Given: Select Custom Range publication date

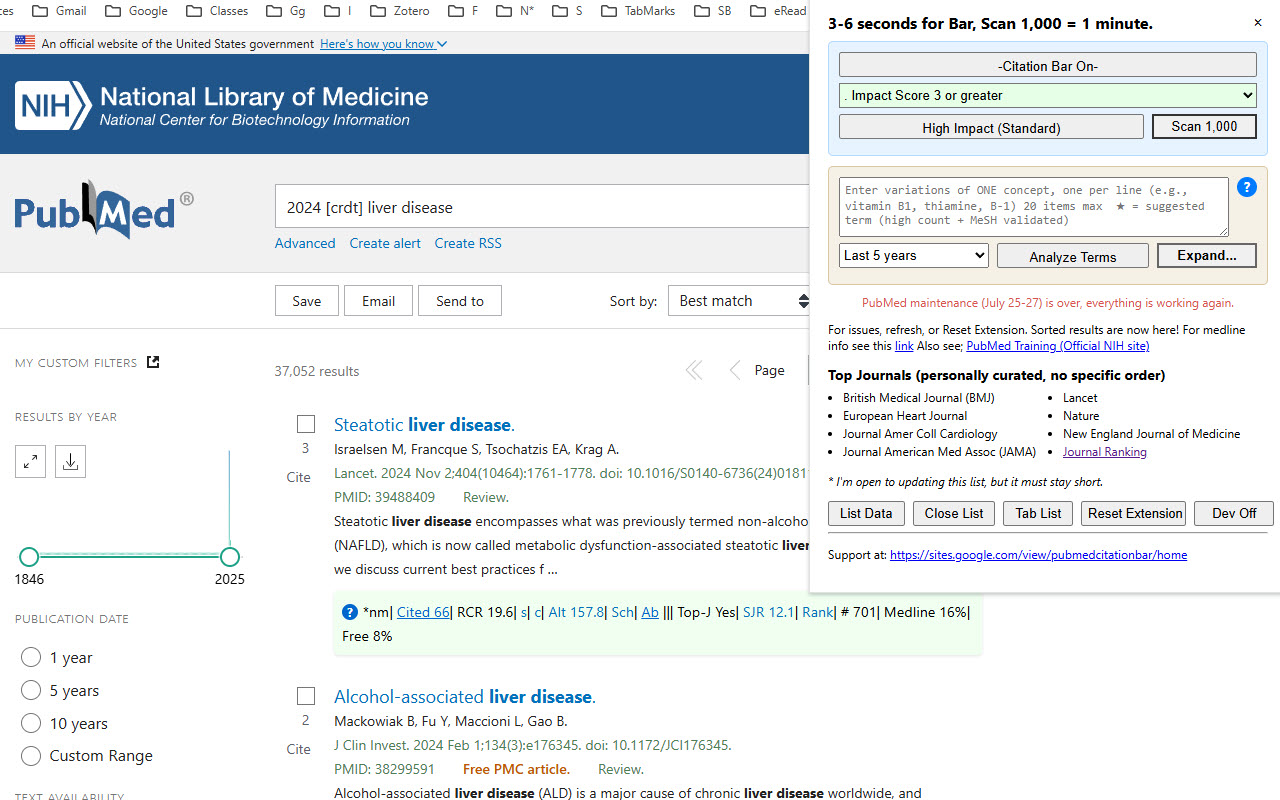Looking at the screenshot, I should 31,755.
